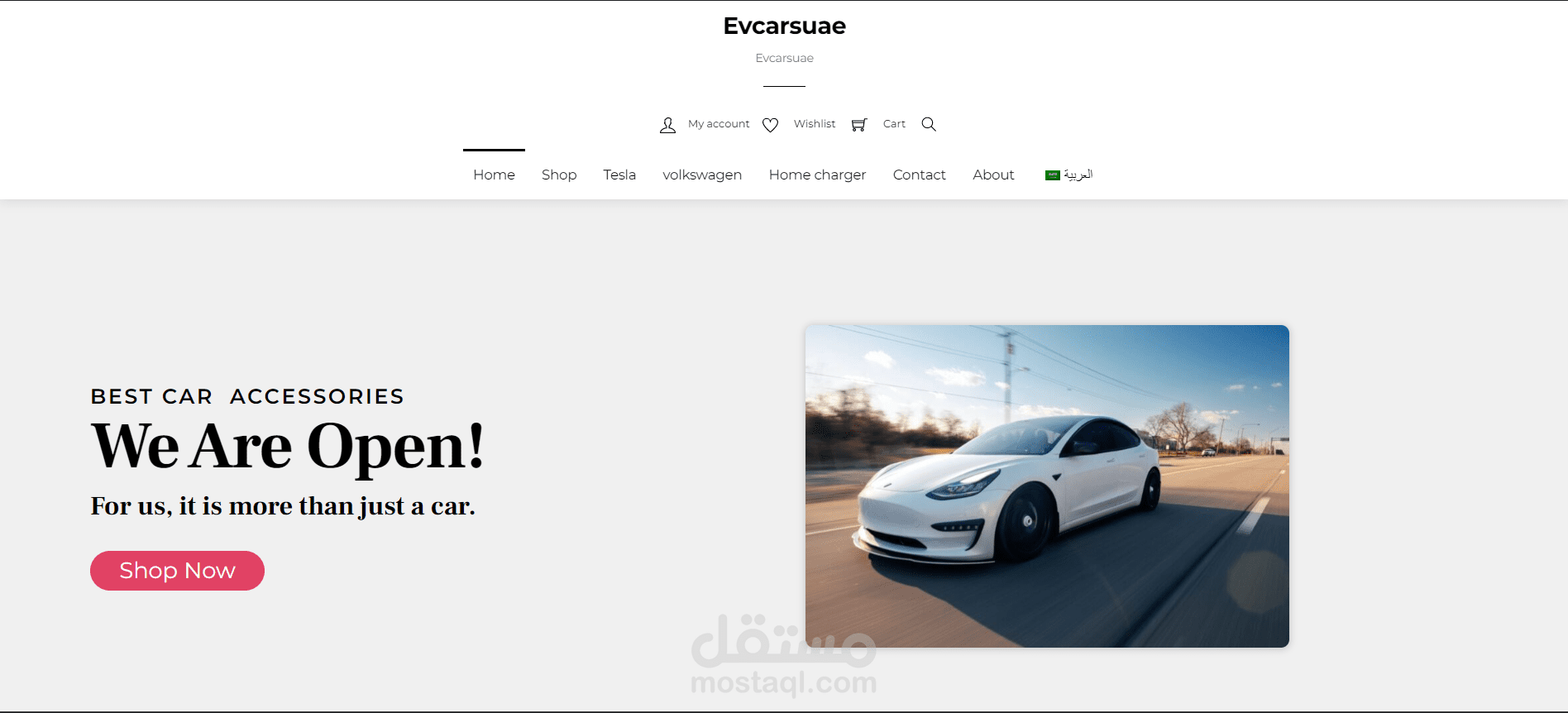Screen dimensions: 1568x713
Task: Click the user account profile icon
Action: tap(667, 125)
